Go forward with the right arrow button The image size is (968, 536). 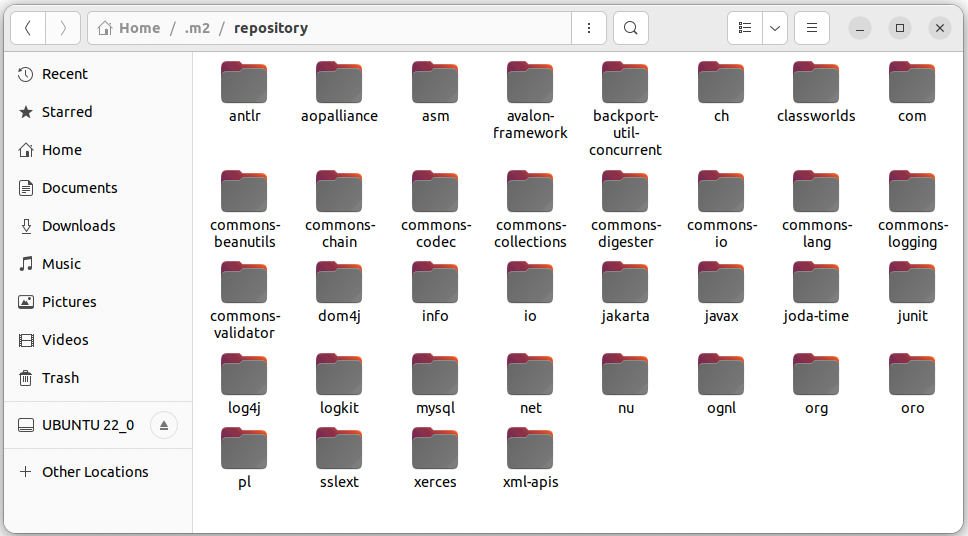point(63,28)
